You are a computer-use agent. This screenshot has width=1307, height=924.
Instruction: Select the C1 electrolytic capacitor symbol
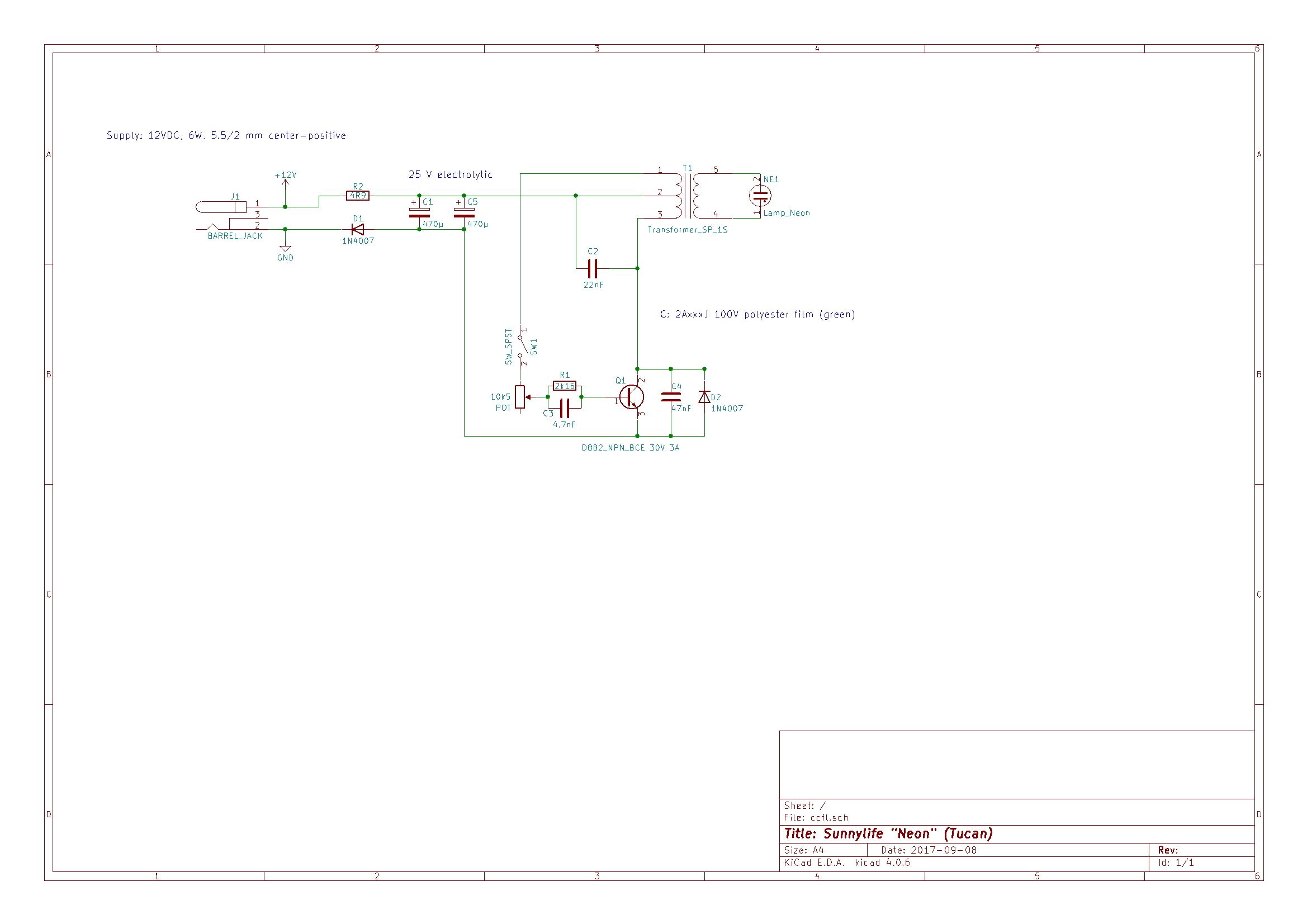click(419, 212)
